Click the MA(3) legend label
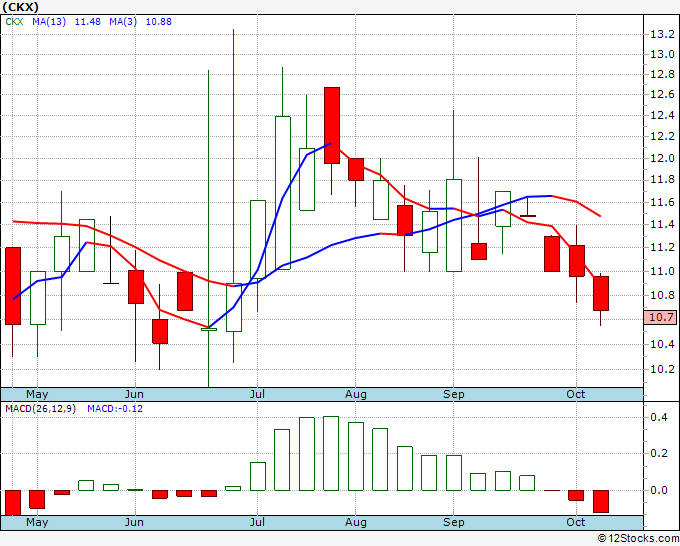Viewport: 680px width, 546px height. 123,22
